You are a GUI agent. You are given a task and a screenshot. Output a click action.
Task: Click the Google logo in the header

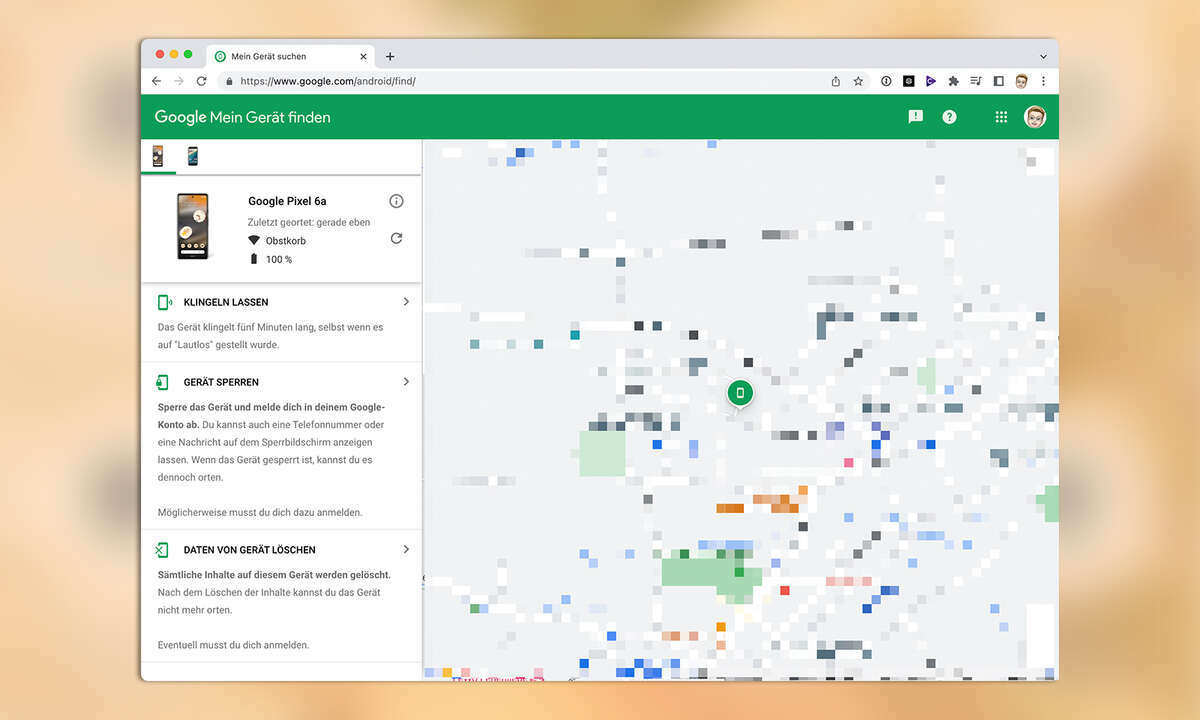click(180, 117)
